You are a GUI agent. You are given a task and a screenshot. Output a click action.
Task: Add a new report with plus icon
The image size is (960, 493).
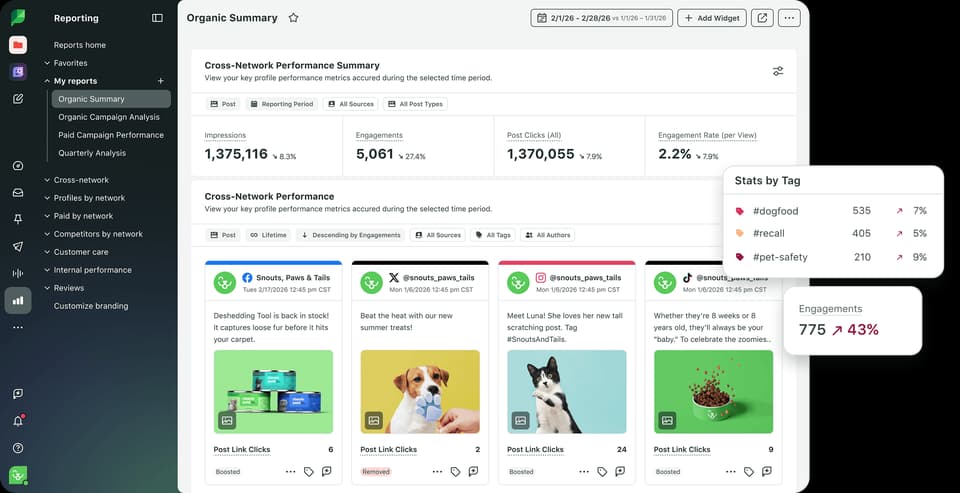[x=160, y=81]
